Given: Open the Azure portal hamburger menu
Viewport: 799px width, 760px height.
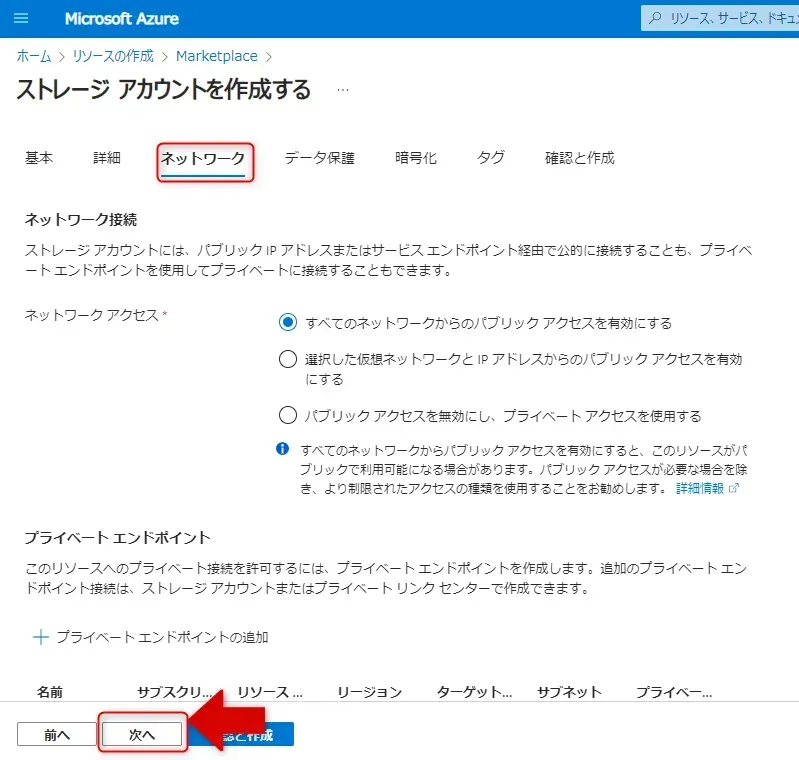Looking at the screenshot, I should tap(22, 19).
